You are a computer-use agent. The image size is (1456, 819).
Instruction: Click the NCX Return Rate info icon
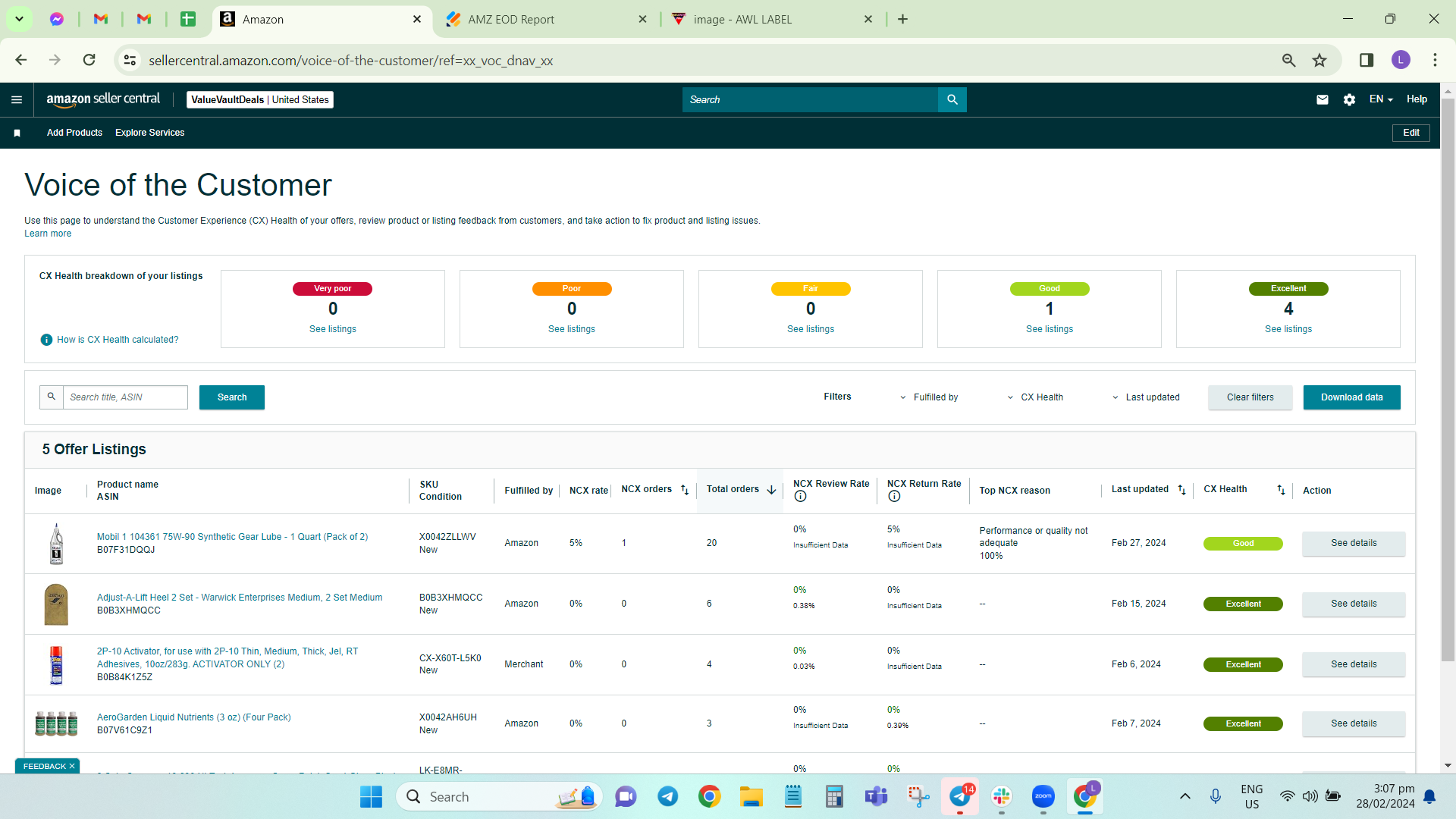894,497
